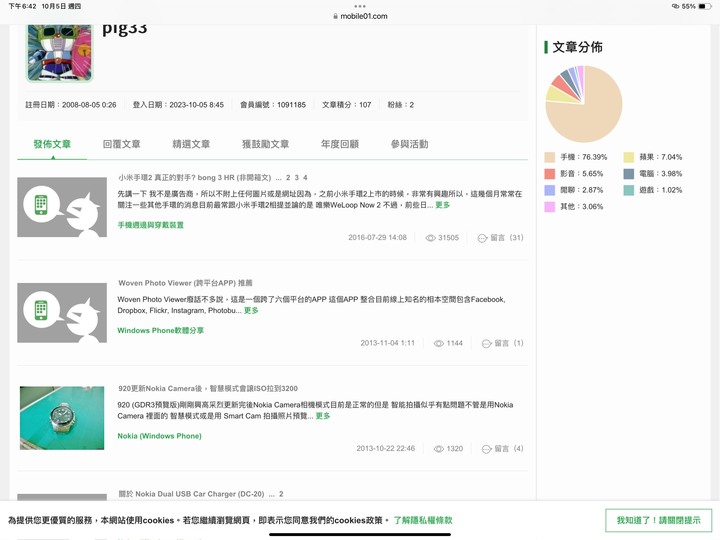This screenshot has height=540, width=720.
Task: Click the 2016-07-29 14:08 post date
Action: click(377, 238)
